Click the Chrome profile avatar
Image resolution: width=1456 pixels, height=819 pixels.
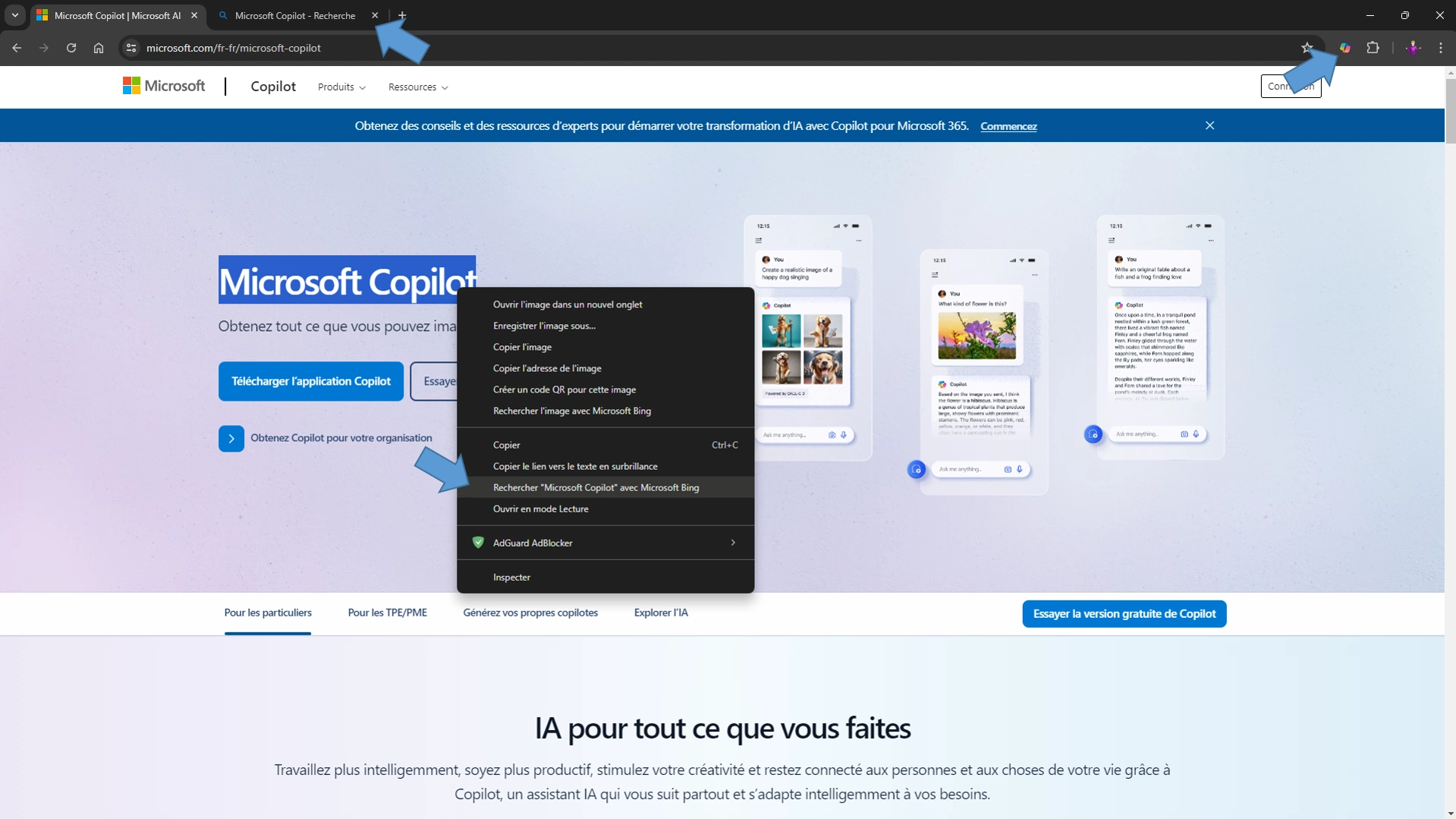click(1413, 47)
